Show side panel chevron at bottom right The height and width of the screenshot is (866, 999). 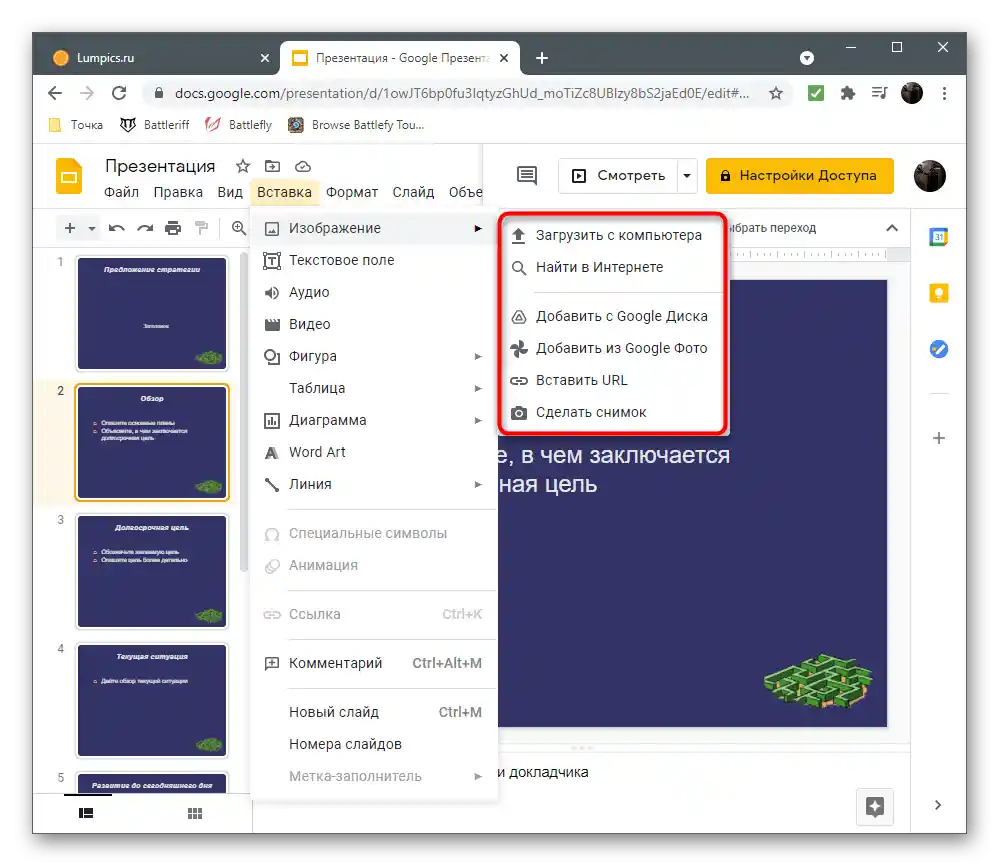(x=938, y=805)
